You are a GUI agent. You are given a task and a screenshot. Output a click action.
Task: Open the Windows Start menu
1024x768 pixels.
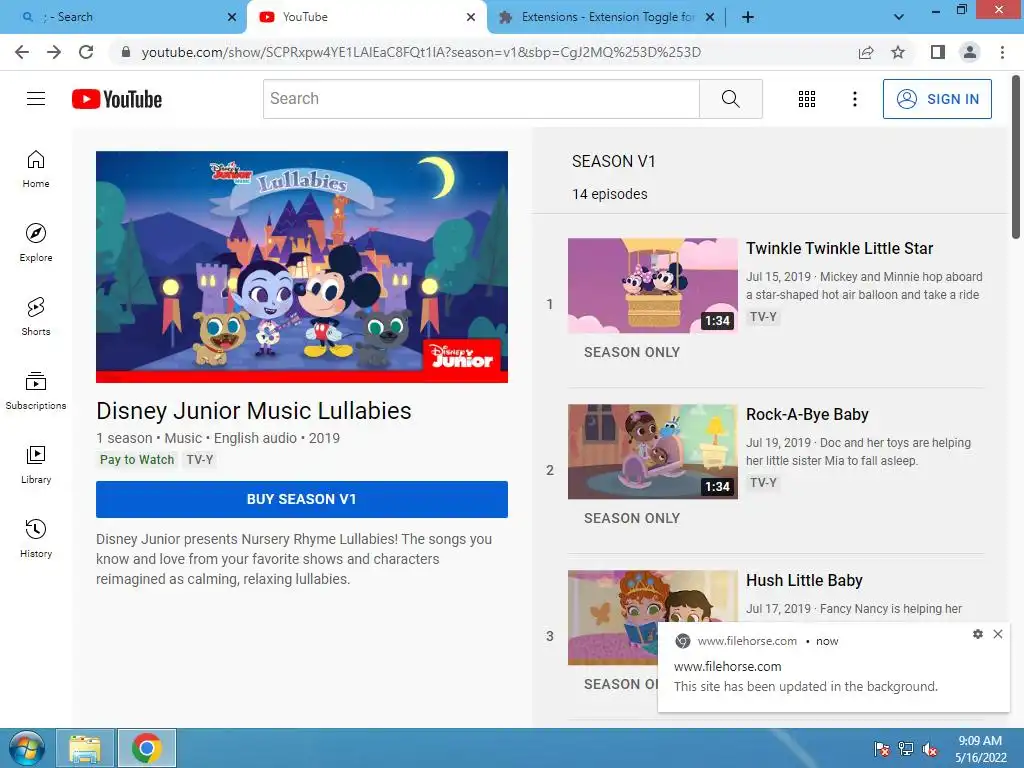tap(26, 748)
